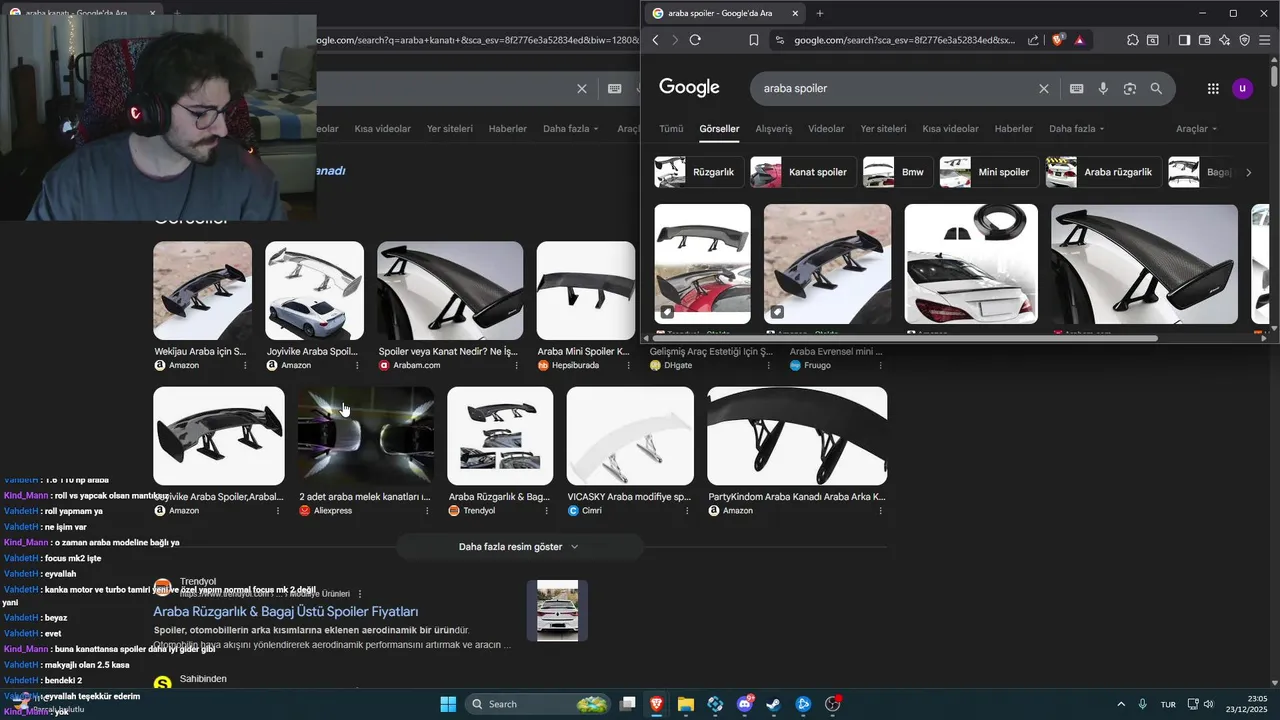The height and width of the screenshot is (720, 1280).
Task: Select the Bmw suggestion chip
Action: (898, 172)
